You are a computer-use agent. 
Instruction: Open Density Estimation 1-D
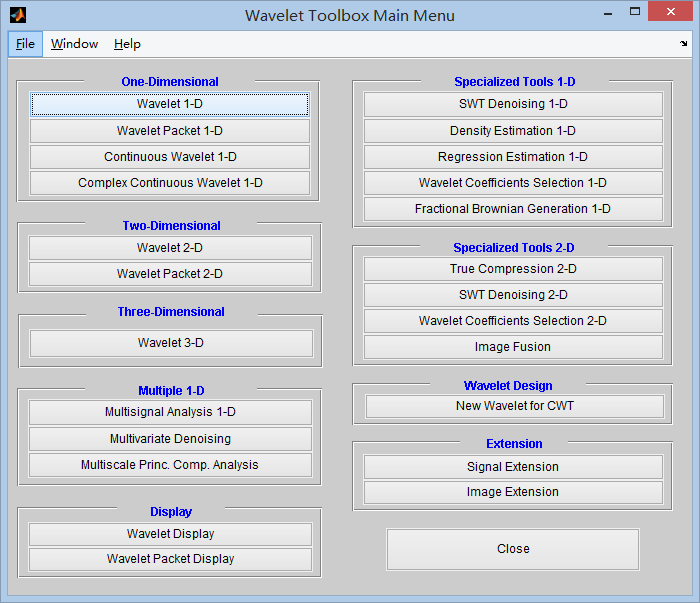[x=513, y=131]
